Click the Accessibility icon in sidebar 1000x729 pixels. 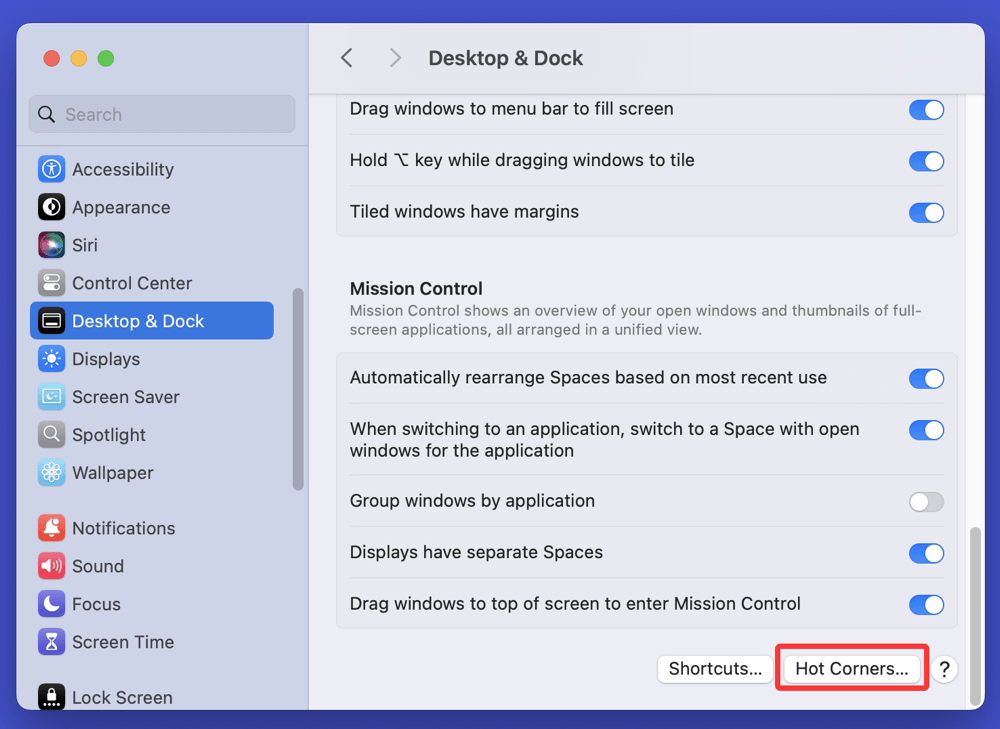[51, 169]
